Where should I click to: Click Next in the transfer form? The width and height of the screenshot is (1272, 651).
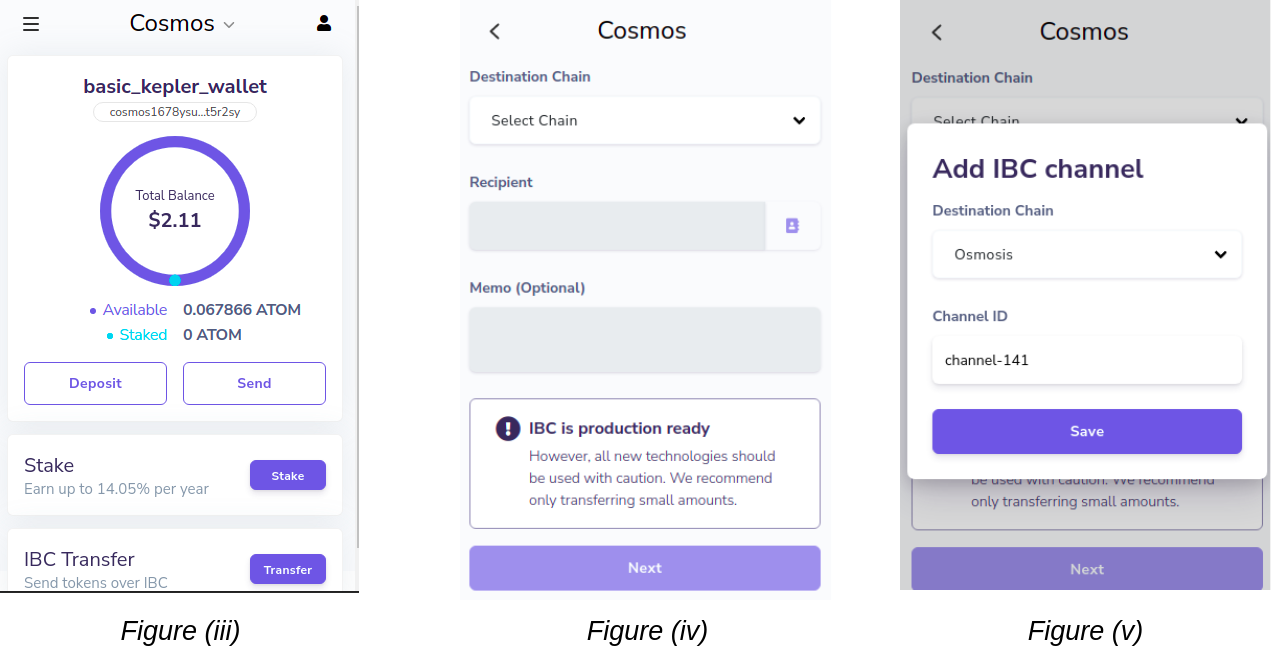(644, 568)
